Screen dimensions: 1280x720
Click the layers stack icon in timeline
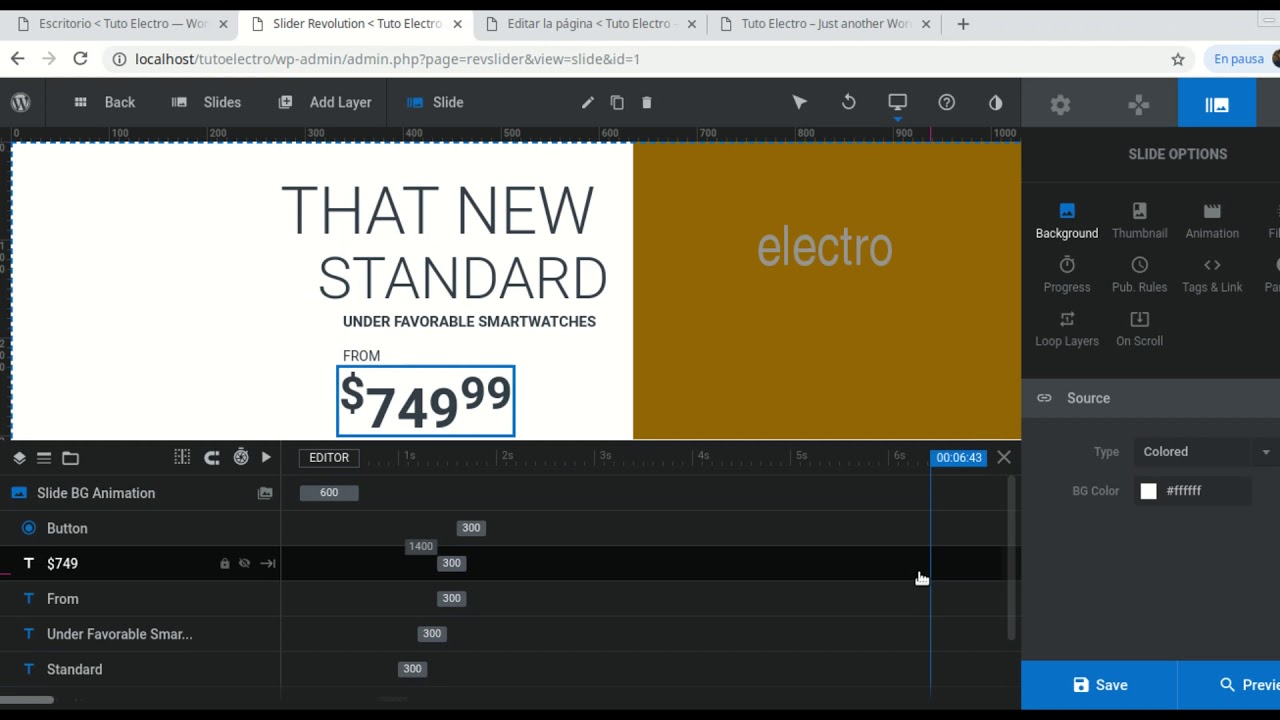[19, 458]
